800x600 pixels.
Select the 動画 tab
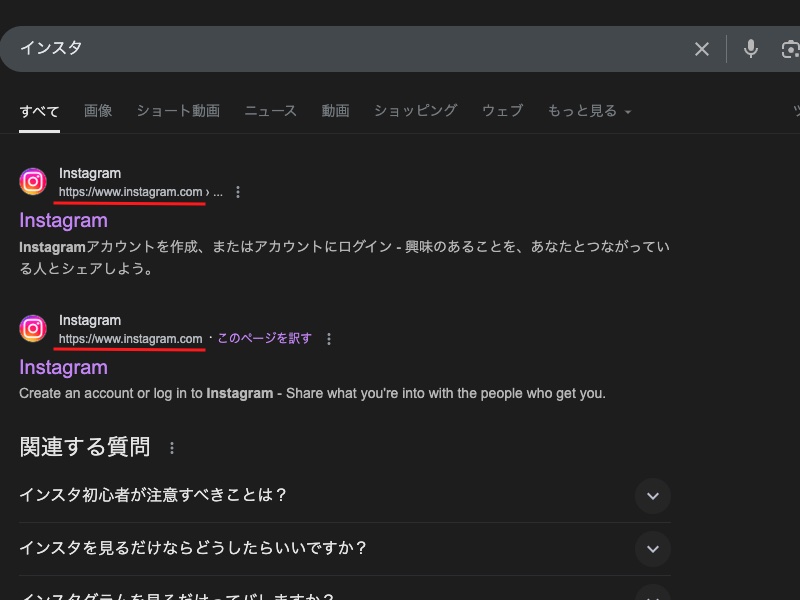335,111
